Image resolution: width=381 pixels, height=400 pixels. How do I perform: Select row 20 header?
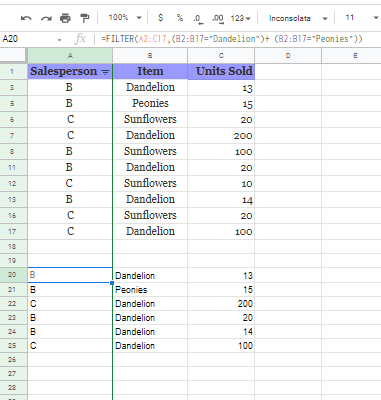13,275
